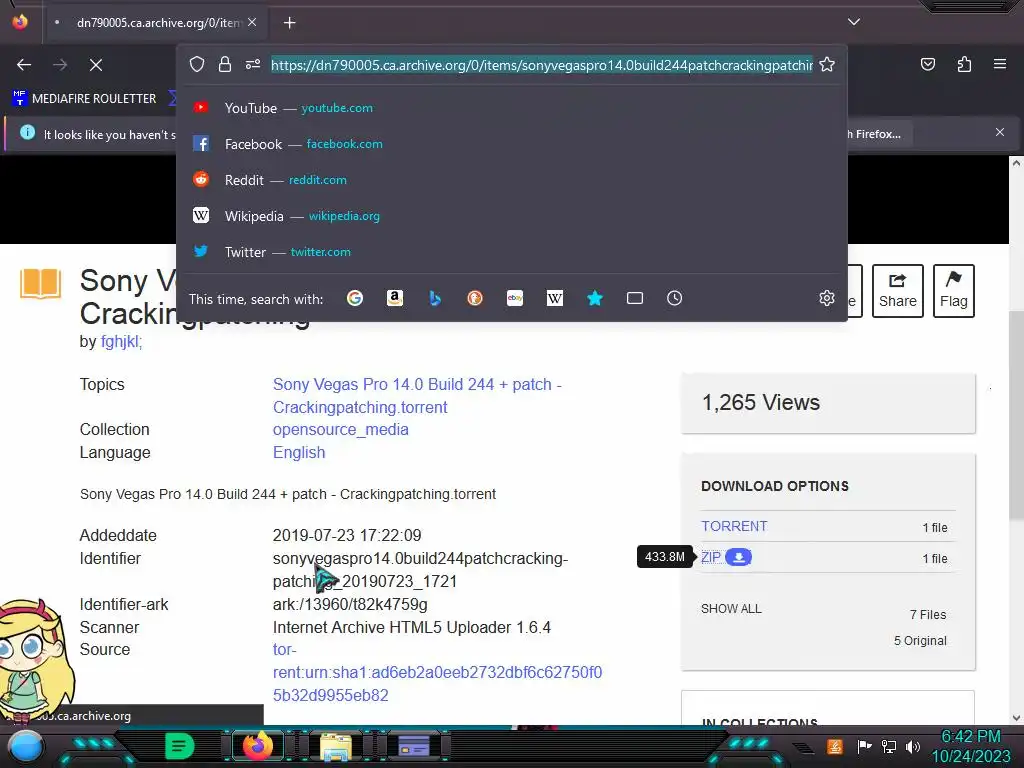Click the Share button
The width and height of the screenshot is (1024, 768).
pyautogui.click(x=897, y=291)
